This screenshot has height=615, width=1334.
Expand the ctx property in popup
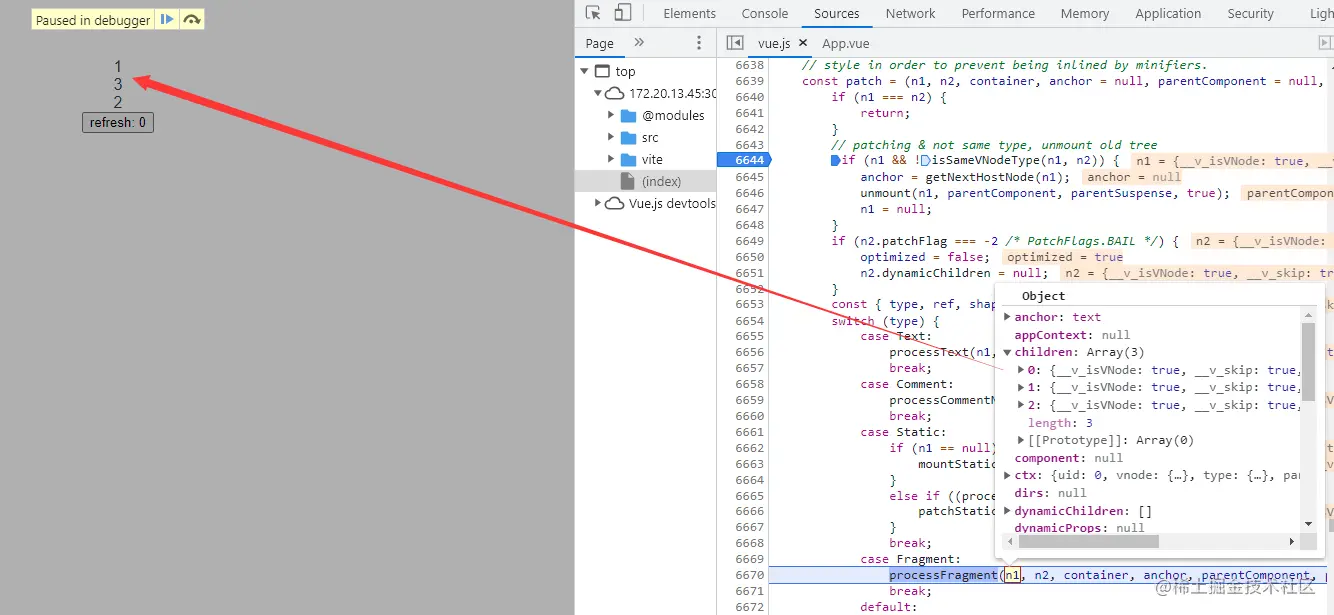[x=1008, y=476]
